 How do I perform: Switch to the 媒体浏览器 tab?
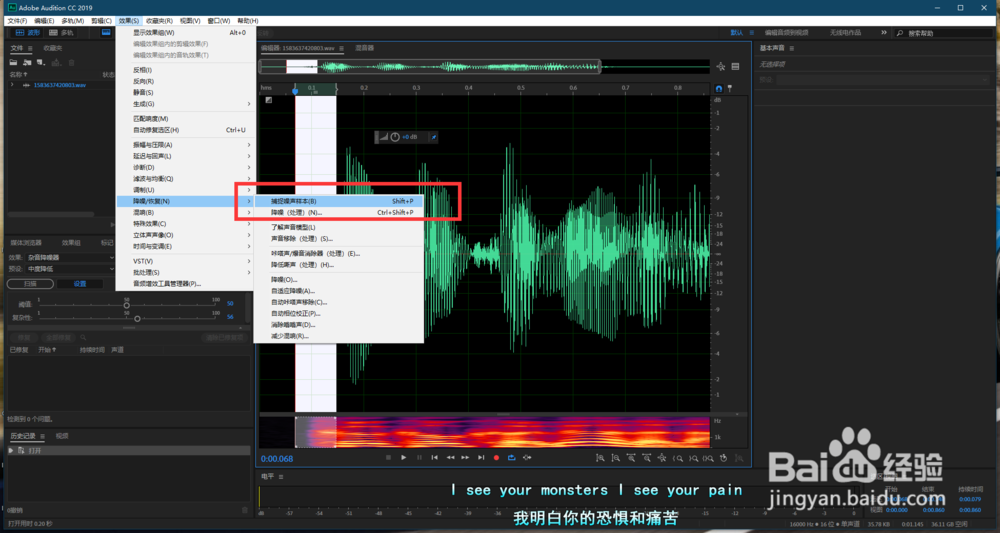point(26,243)
